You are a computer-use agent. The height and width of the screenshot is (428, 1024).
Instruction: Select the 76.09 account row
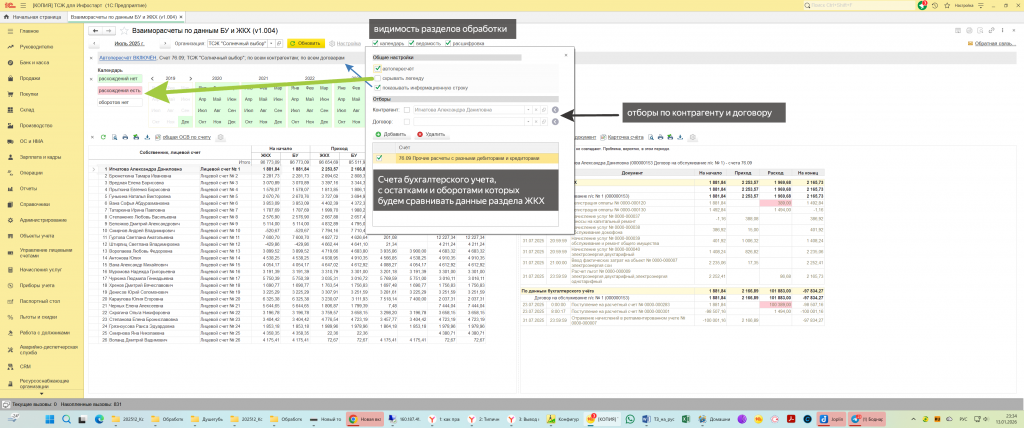click(x=470, y=157)
